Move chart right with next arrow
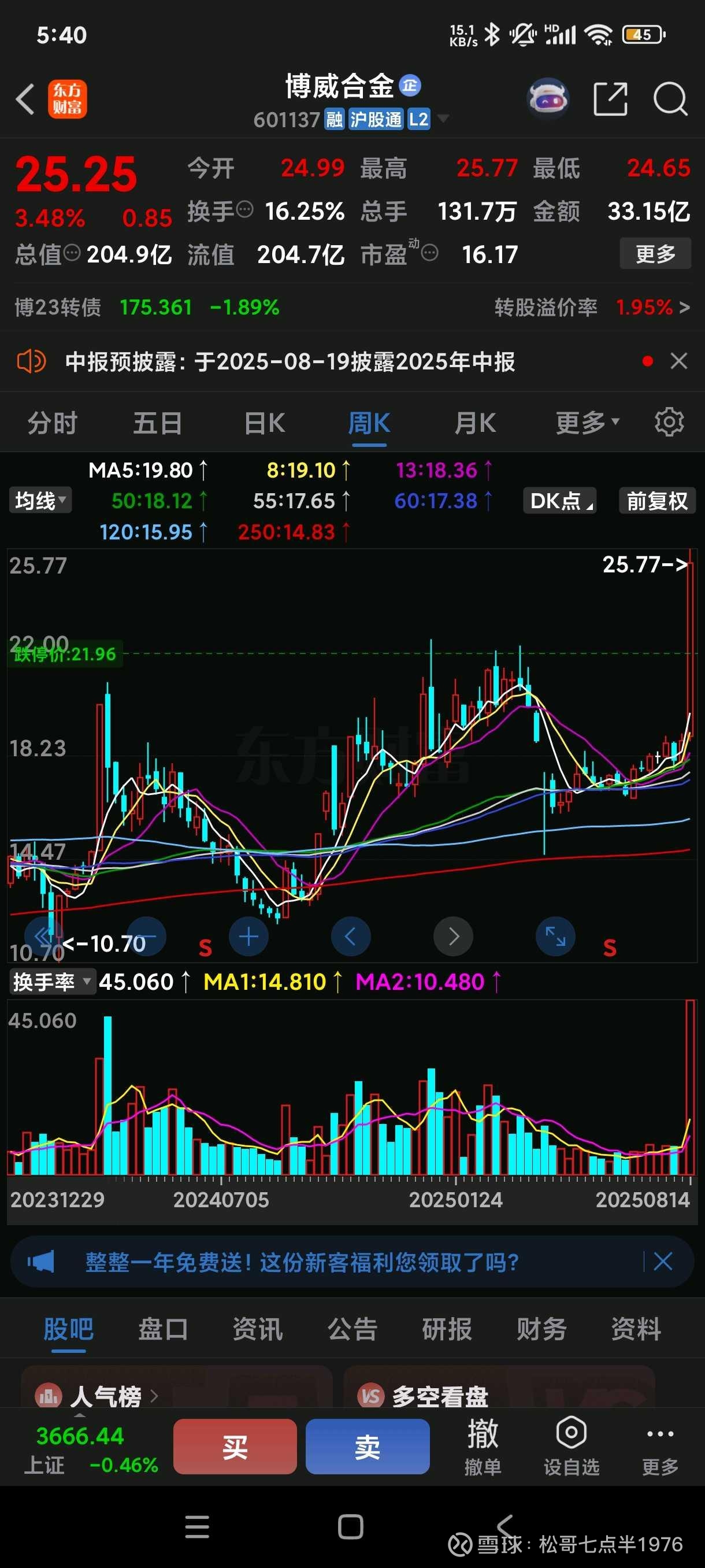 coord(453,936)
